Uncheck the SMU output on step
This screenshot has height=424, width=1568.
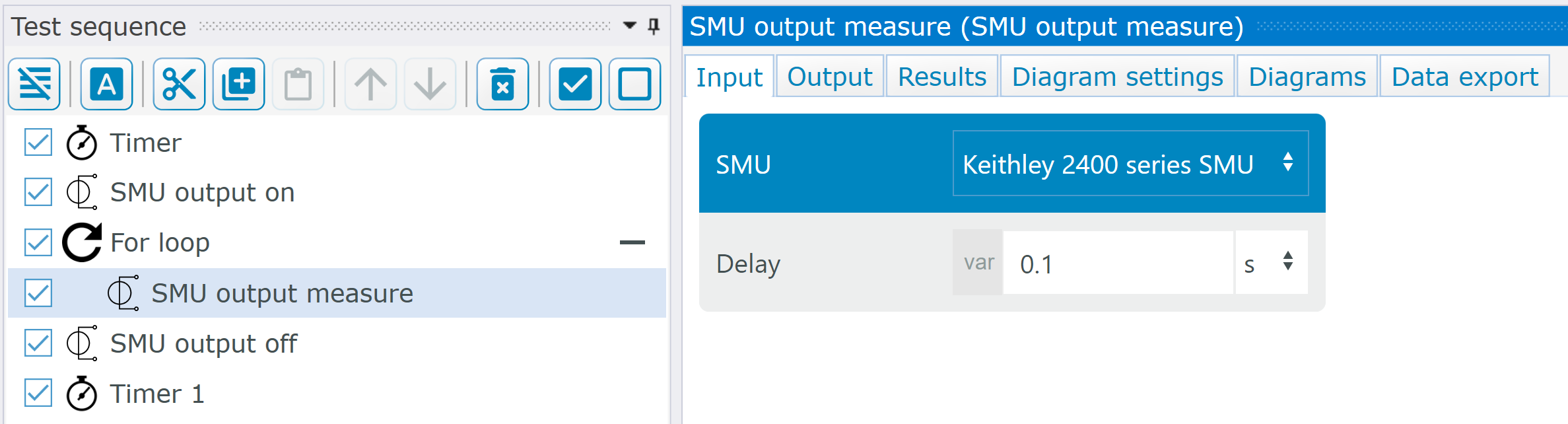(38, 192)
